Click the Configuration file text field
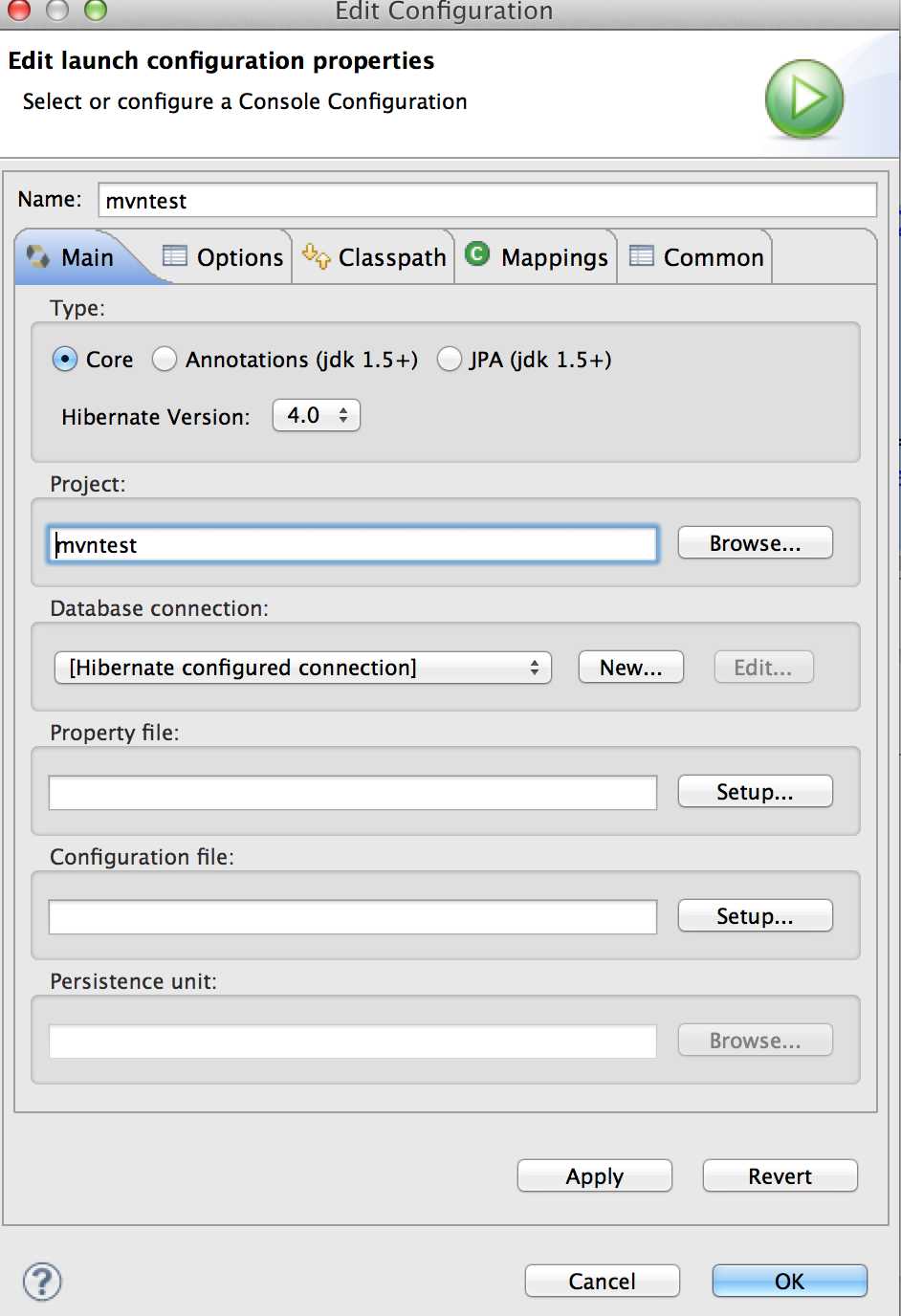Screen dimensions: 901x1316 tap(353, 917)
